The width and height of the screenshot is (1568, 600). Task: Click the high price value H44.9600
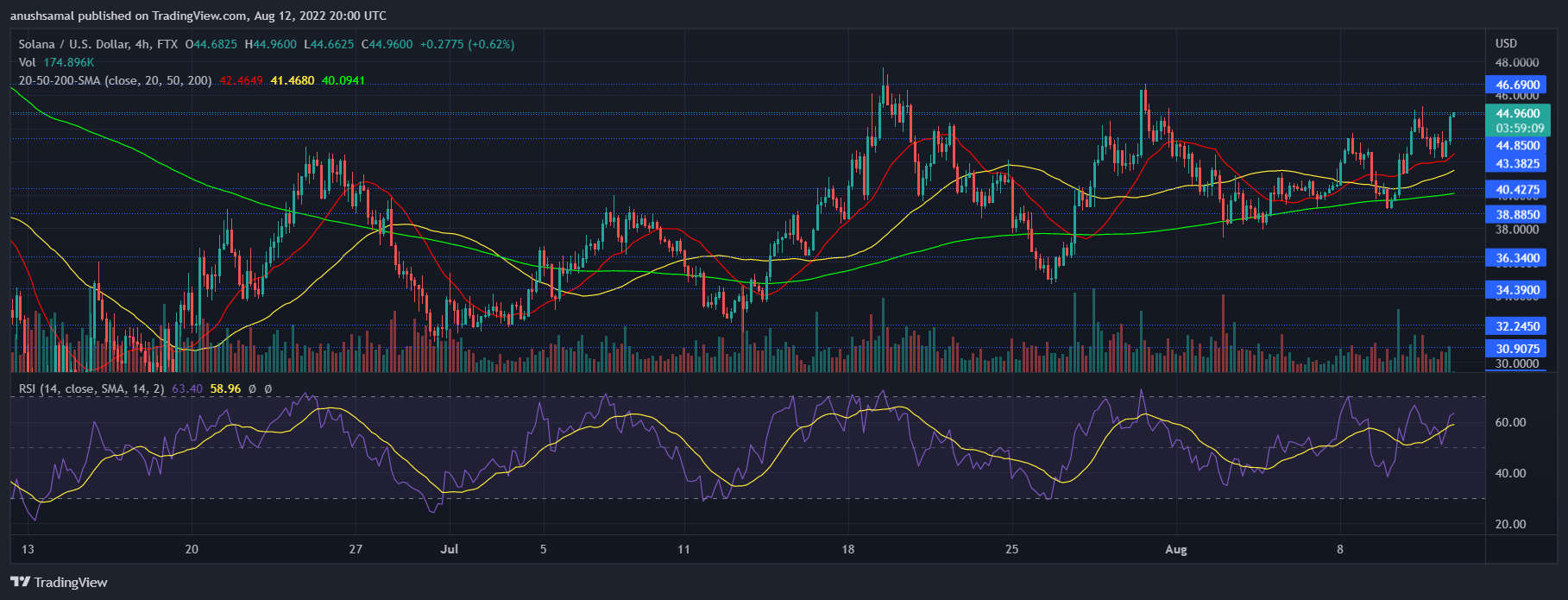pos(271,44)
